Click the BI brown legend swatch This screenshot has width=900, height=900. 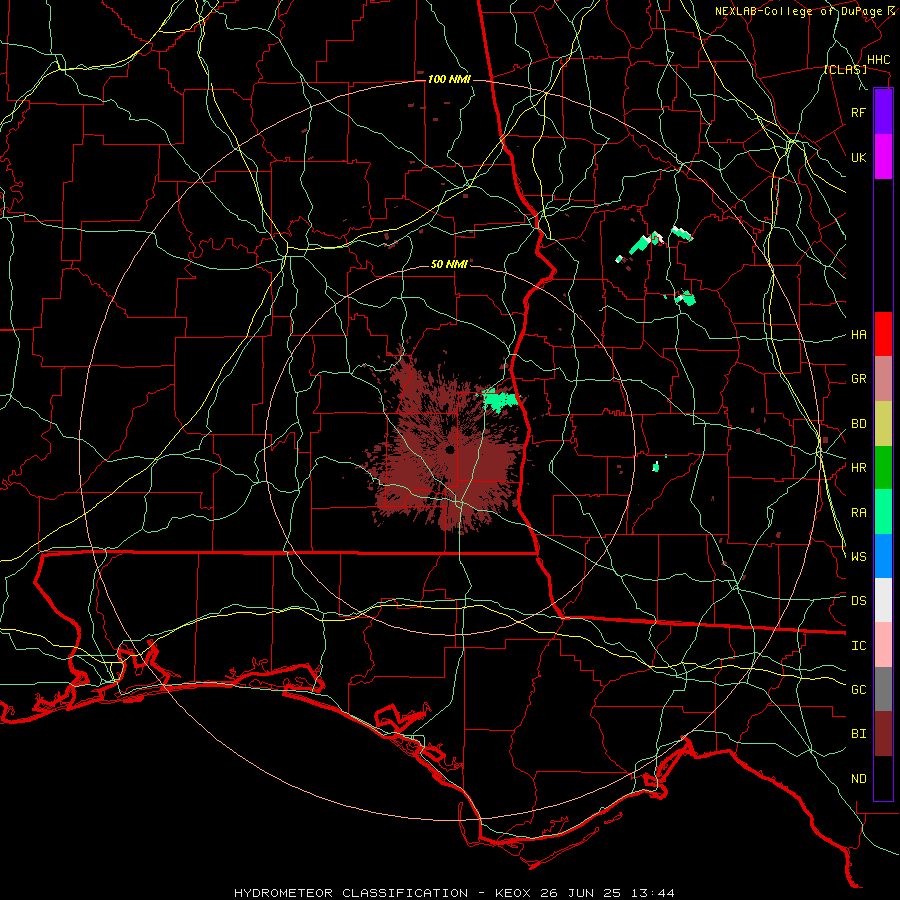pos(883,734)
